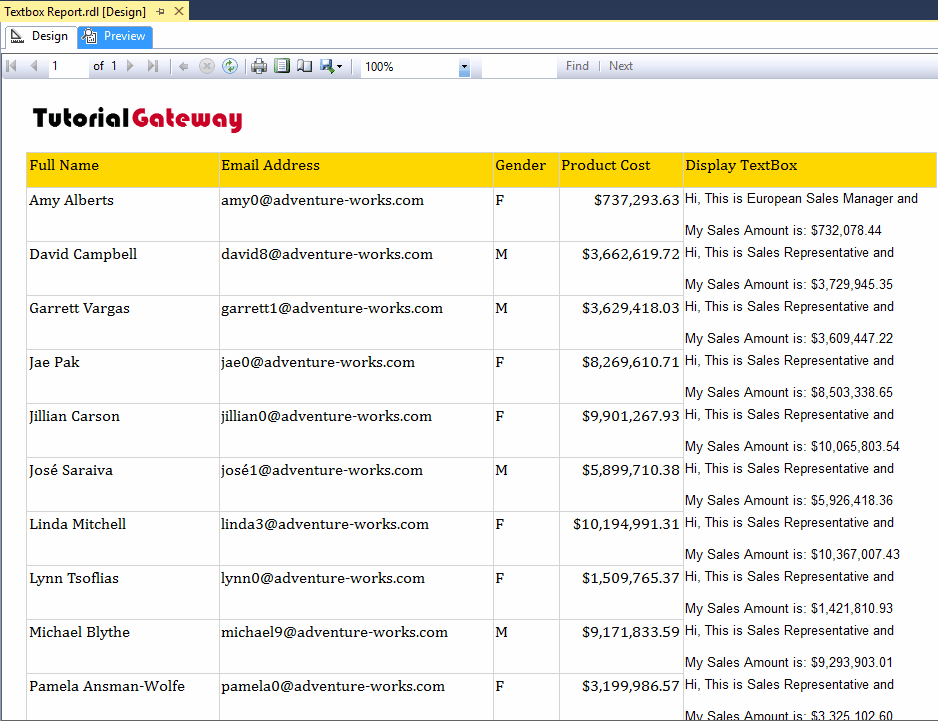Click text 'European Sales Manager' in Amy's row
938x721 pixels.
tap(820, 199)
